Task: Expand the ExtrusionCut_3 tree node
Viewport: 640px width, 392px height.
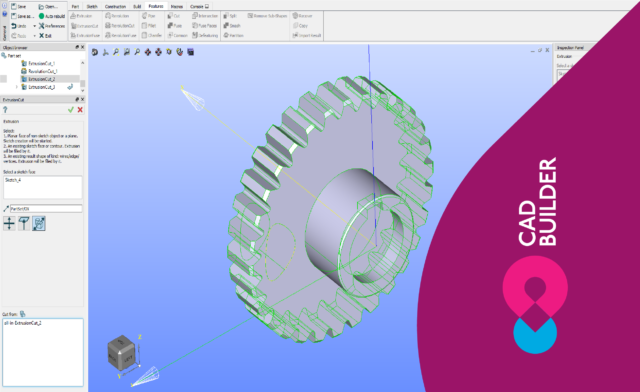Action: pyautogui.click(x=17, y=87)
